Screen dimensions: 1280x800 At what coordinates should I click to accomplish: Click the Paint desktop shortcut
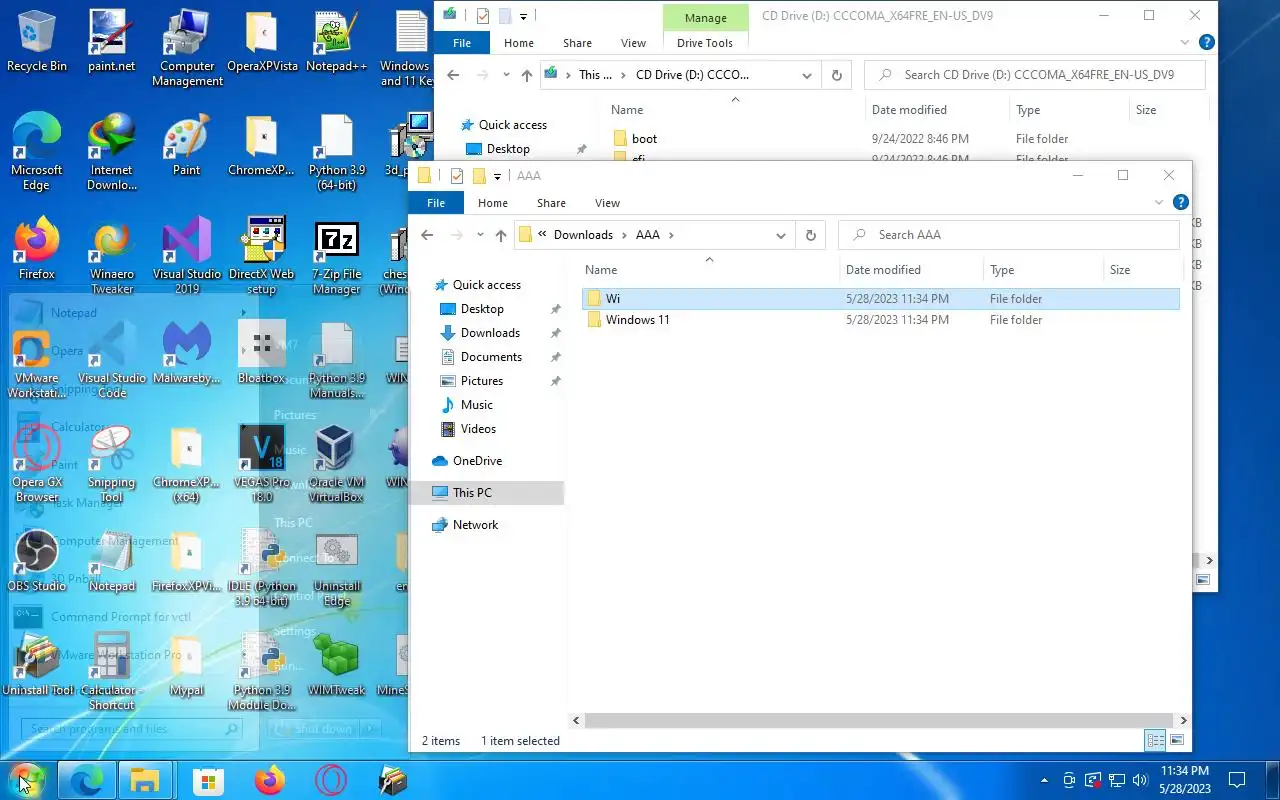[187, 145]
